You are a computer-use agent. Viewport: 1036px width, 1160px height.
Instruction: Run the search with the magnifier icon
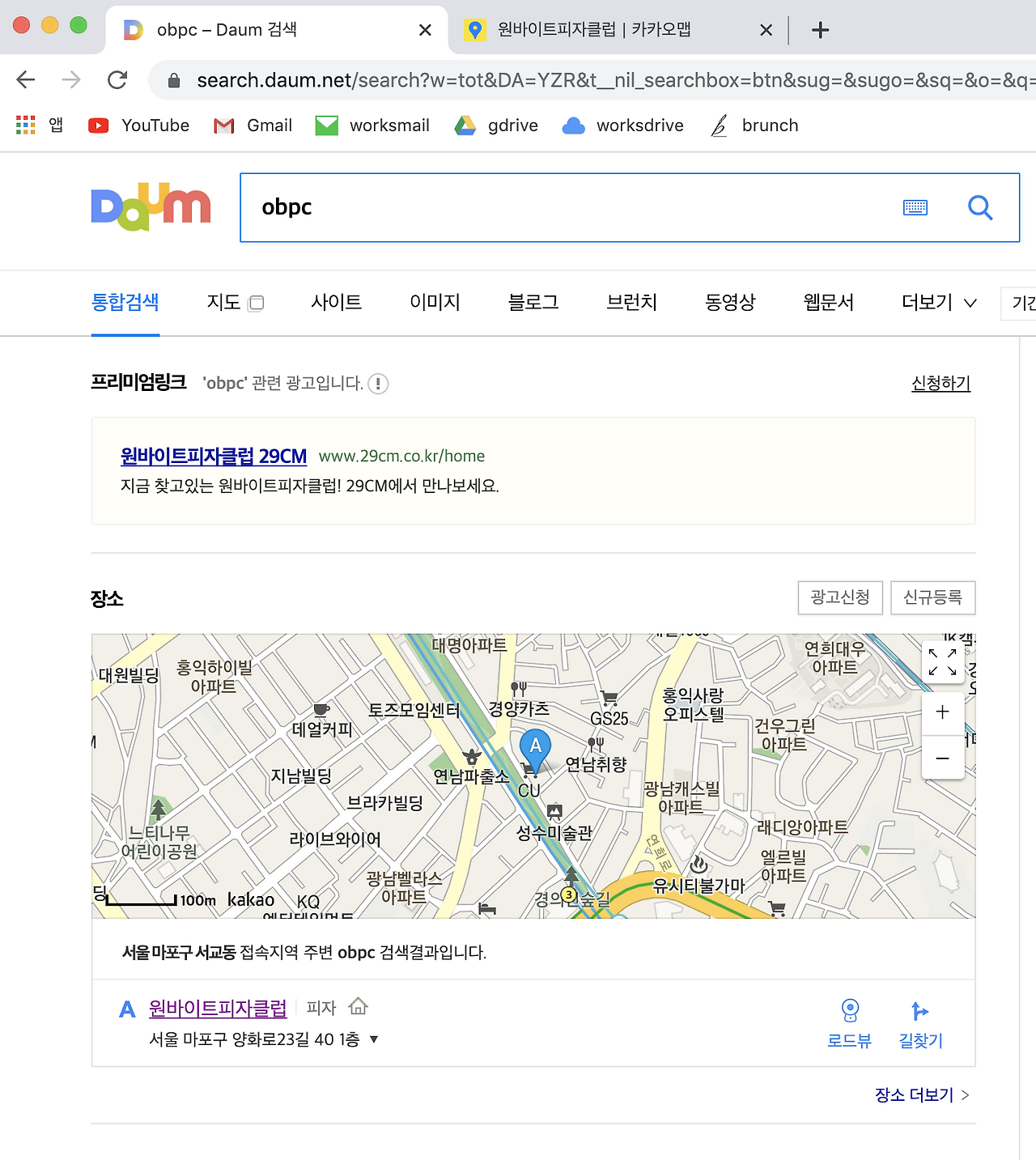click(x=980, y=207)
